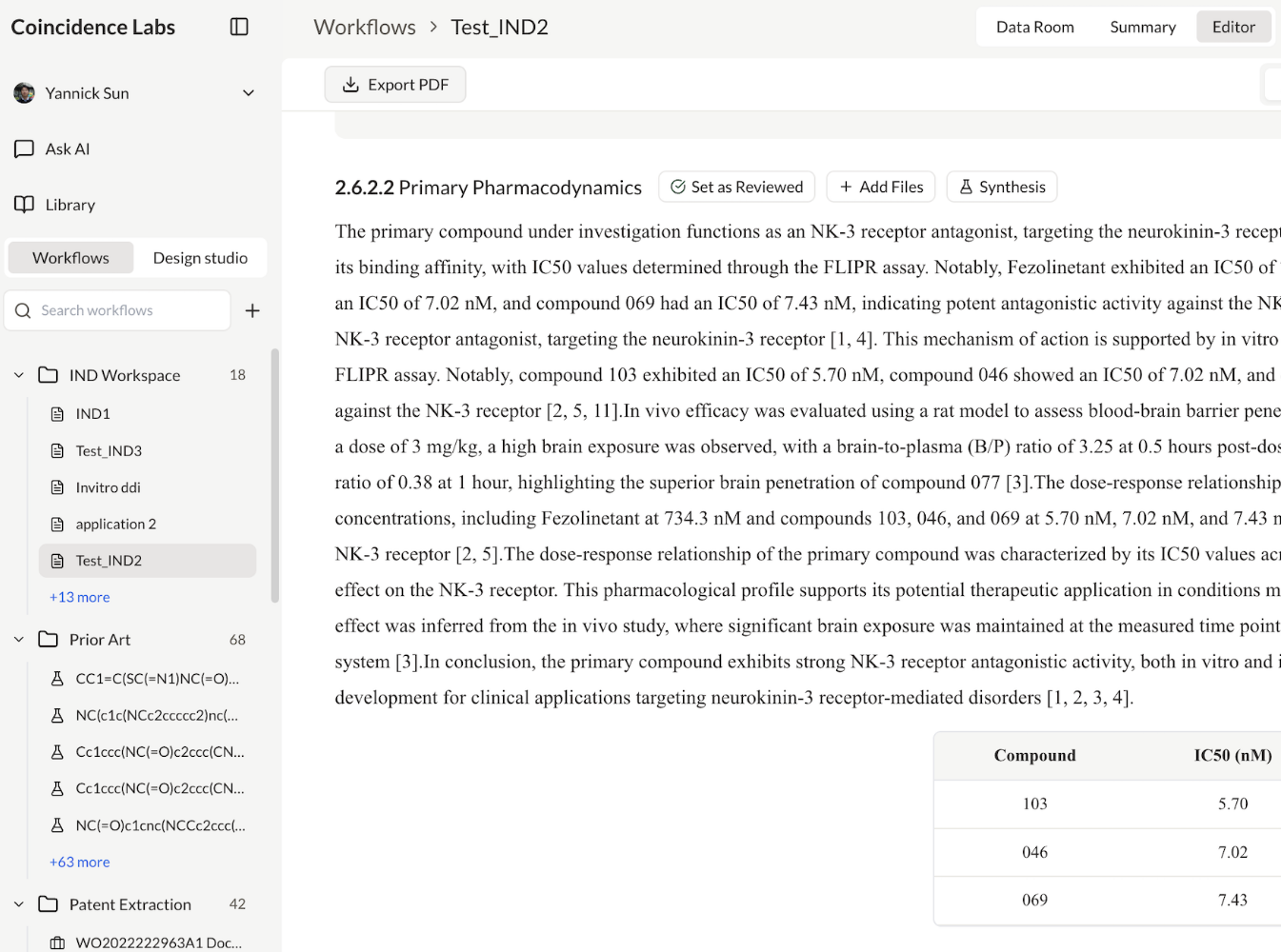Collapse the Prior Art folder
The height and width of the screenshot is (952, 1282).
[x=19, y=640]
